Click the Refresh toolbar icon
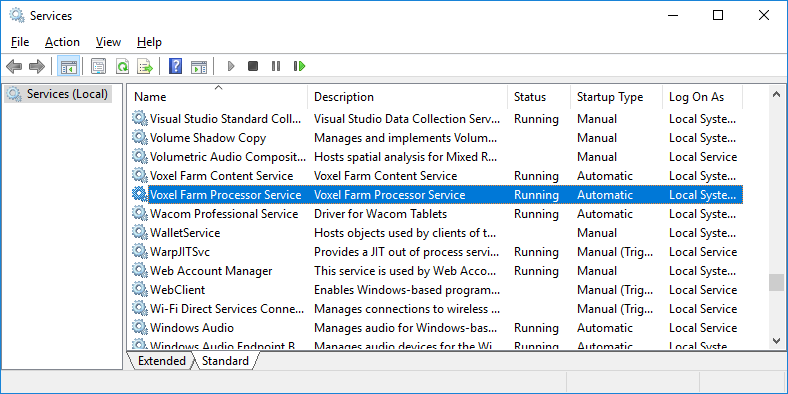Image resolution: width=788 pixels, height=394 pixels. (122, 66)
